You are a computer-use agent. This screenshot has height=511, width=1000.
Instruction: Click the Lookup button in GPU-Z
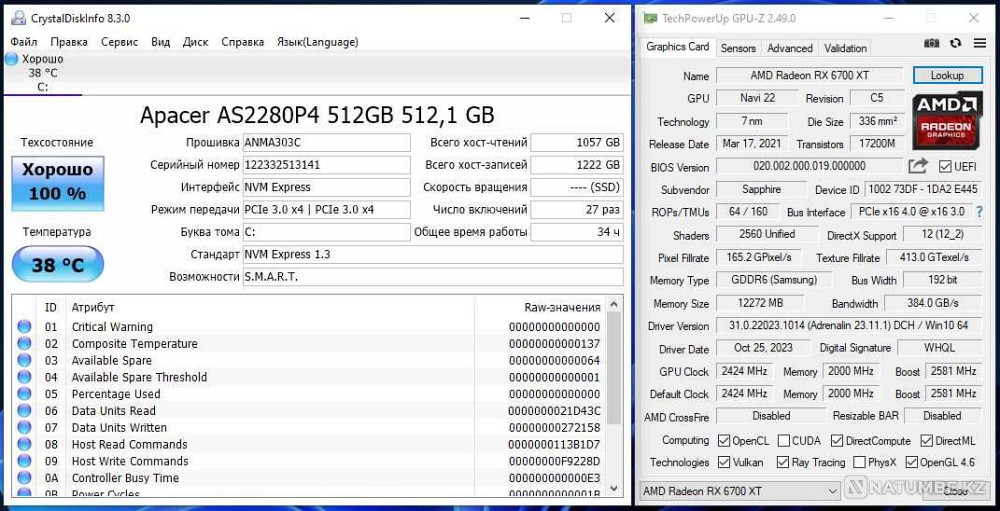(947, 75)
